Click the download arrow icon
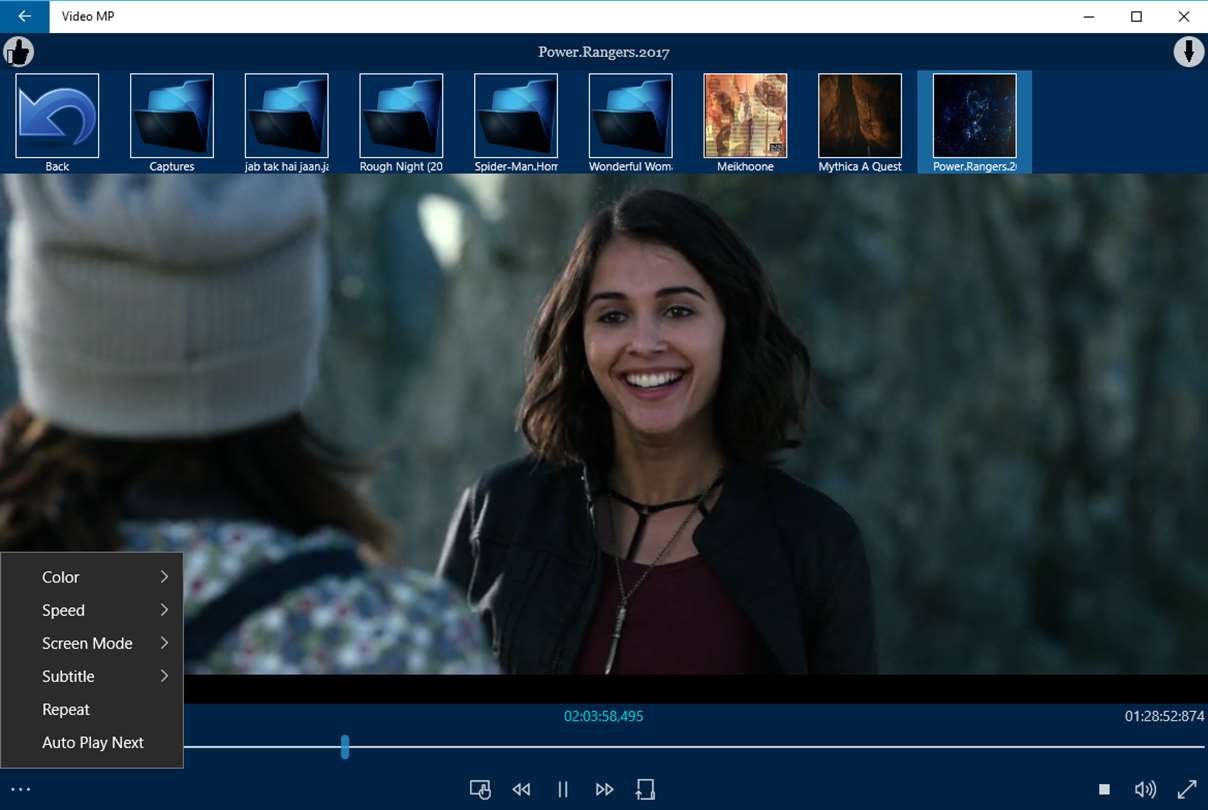The image size is (1208, 810). click(1188, 51)
